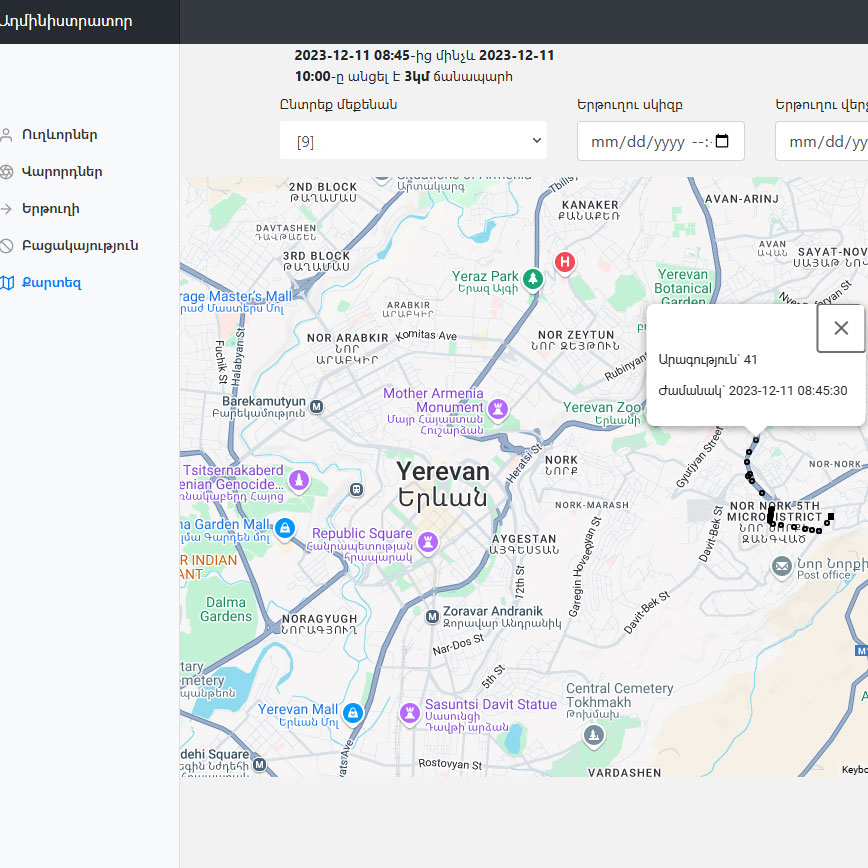Screen dimensions: 868x868
Task: Click the 'Komitas Ave' street label
Action: pos(426,335)
